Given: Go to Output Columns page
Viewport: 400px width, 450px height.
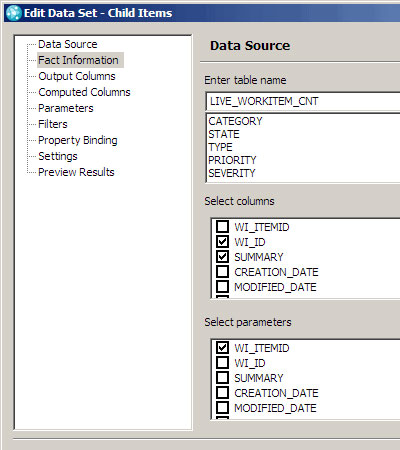Looking at the screenshot, I should (x=77, y=76).
